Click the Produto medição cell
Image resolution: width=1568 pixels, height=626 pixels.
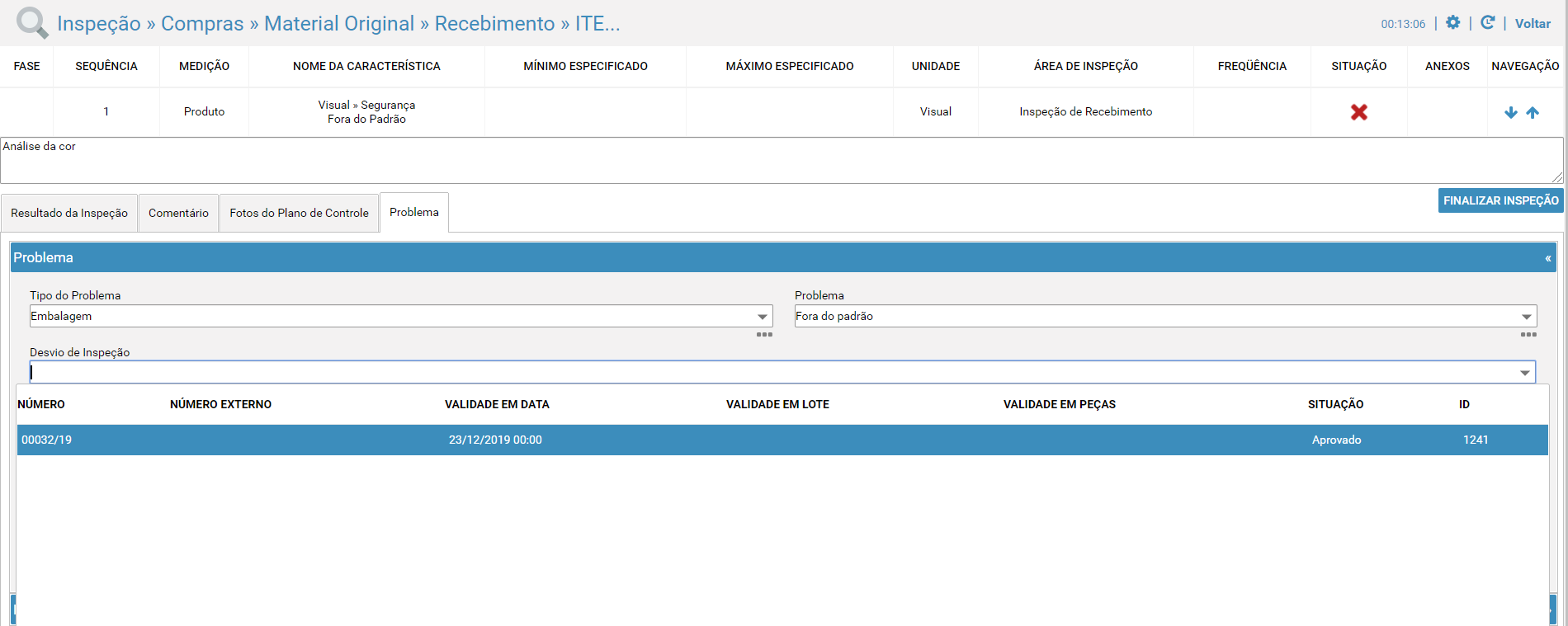click(204, 111)
